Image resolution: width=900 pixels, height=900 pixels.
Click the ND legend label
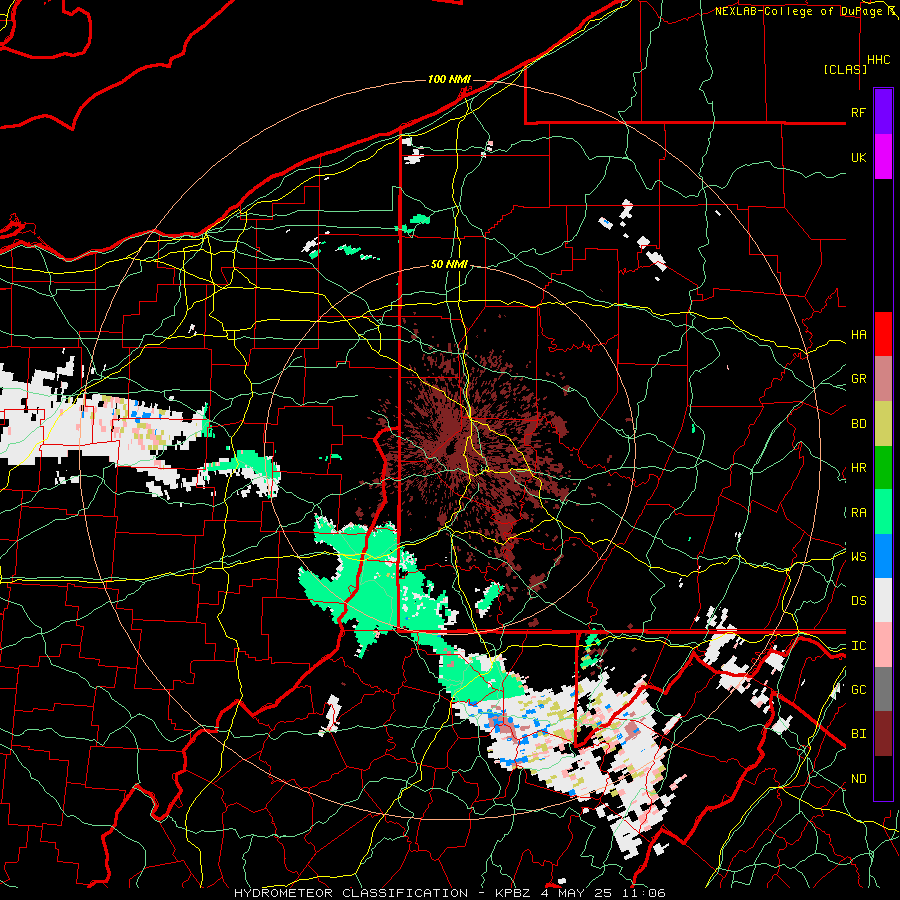click(x=858, y=779)
